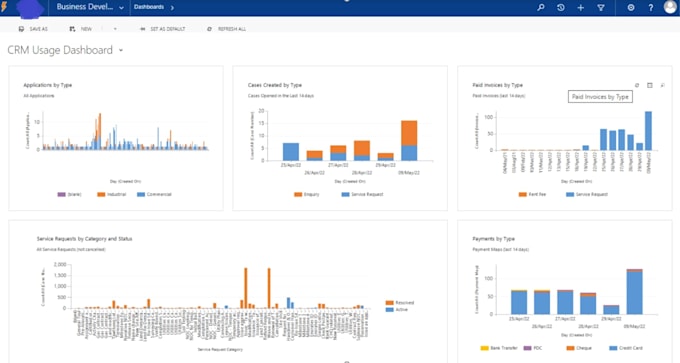Click the Applications by Type chart title
Screen dimensions: 680x363
click(x=48, y=85)
